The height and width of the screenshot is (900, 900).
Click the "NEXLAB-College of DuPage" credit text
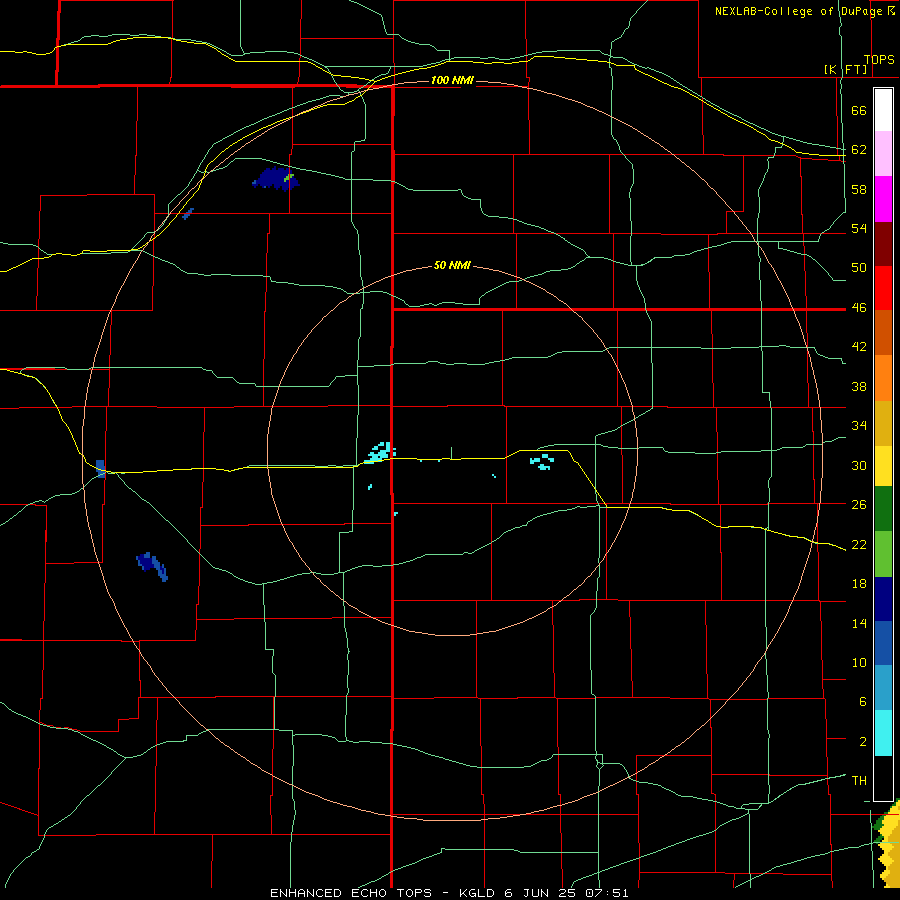click(x=798, y=11)
